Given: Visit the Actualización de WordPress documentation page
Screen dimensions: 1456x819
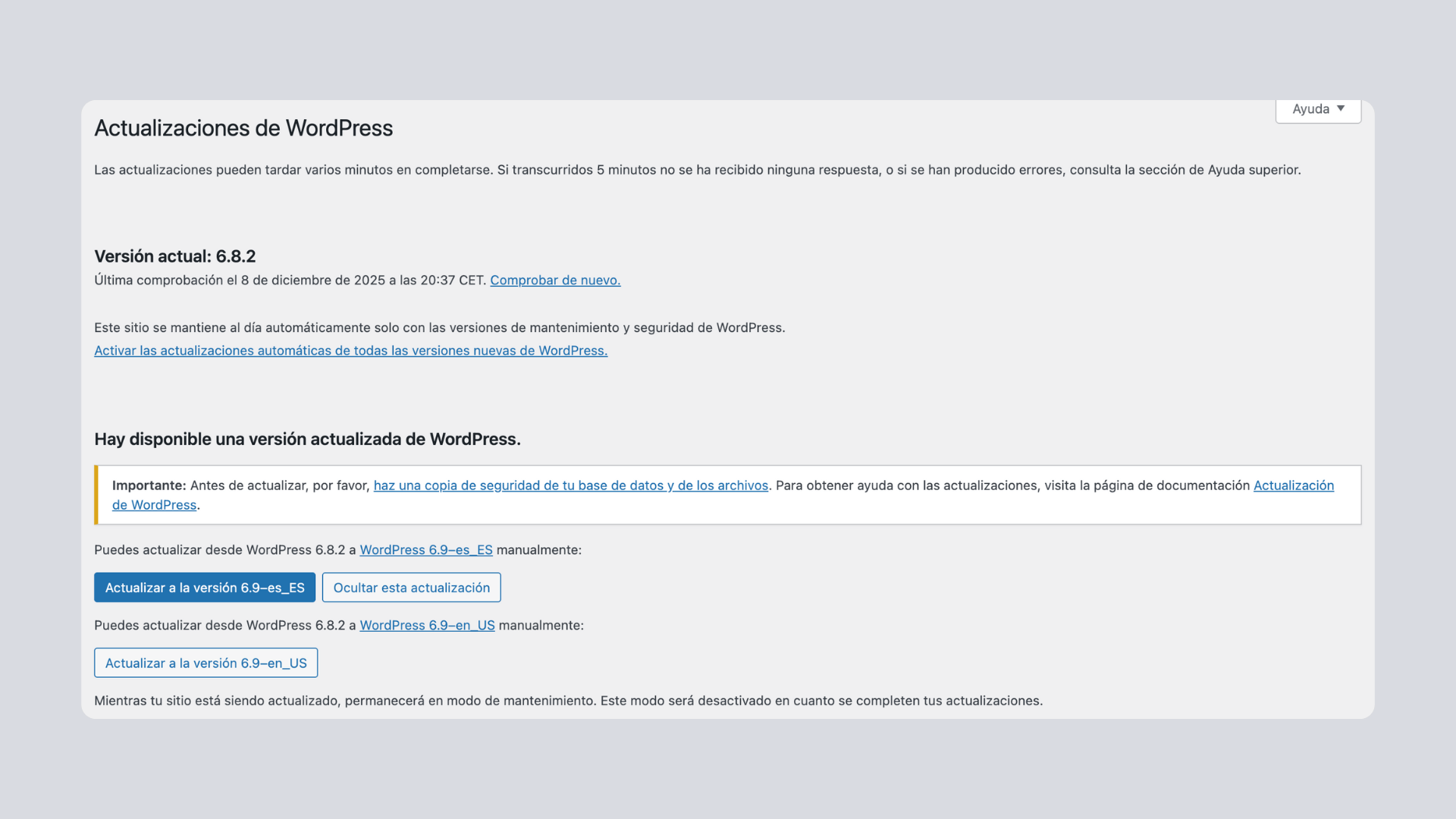Looking at the screenshot, I should tap(1294, 485).
